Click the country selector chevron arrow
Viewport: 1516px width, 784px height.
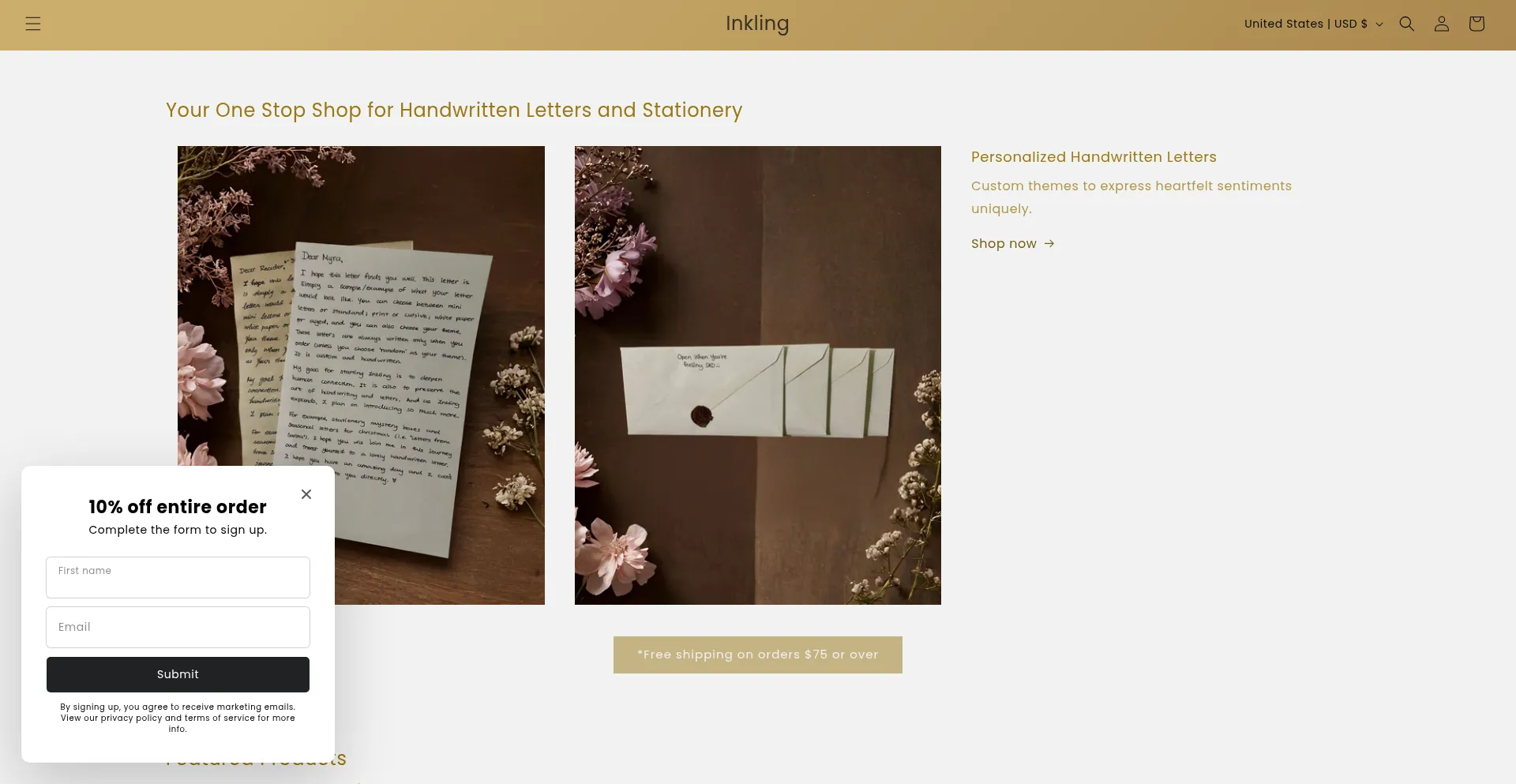pos(1379,24)
